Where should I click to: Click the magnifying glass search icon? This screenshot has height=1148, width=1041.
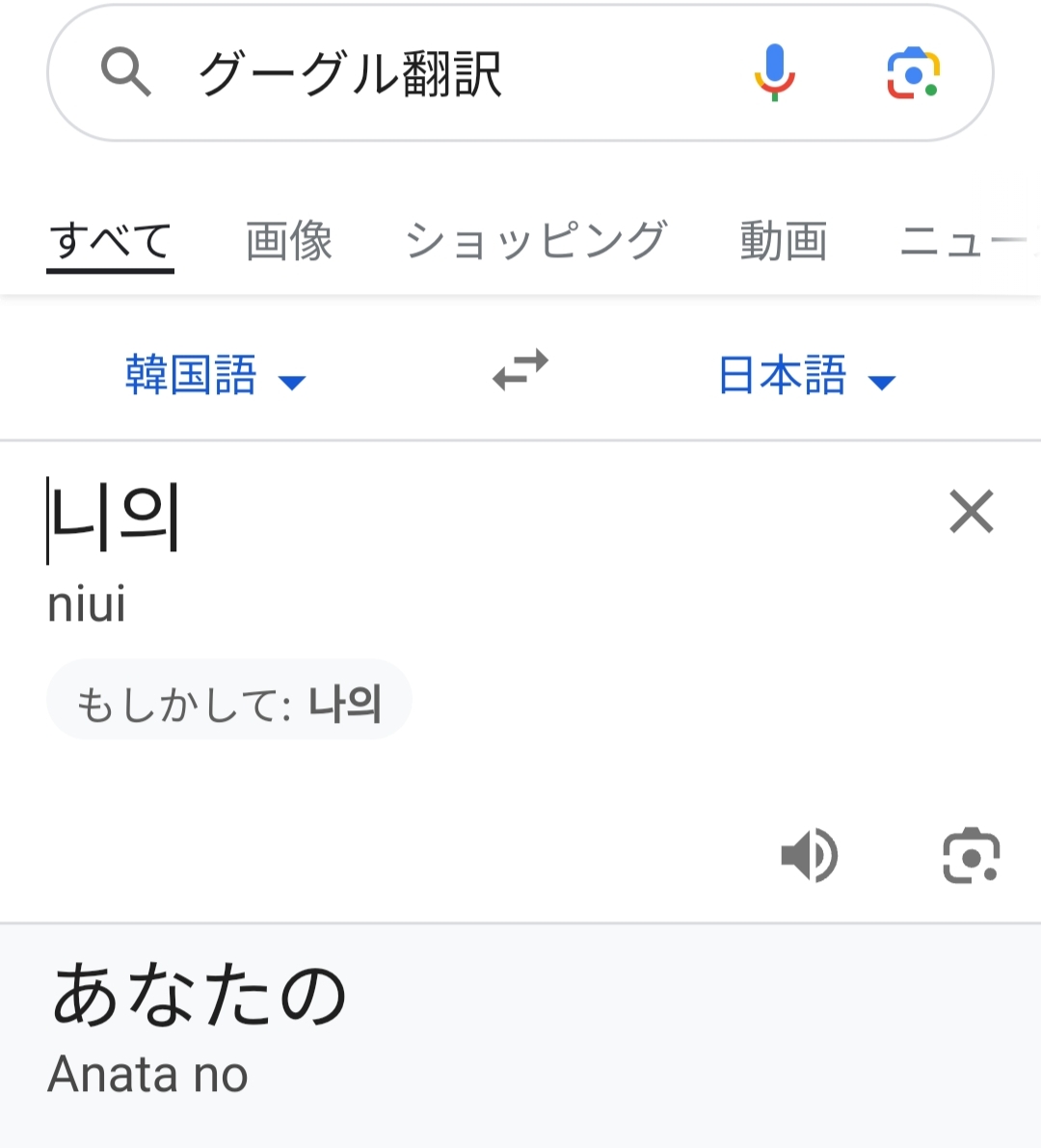[126, 73]
